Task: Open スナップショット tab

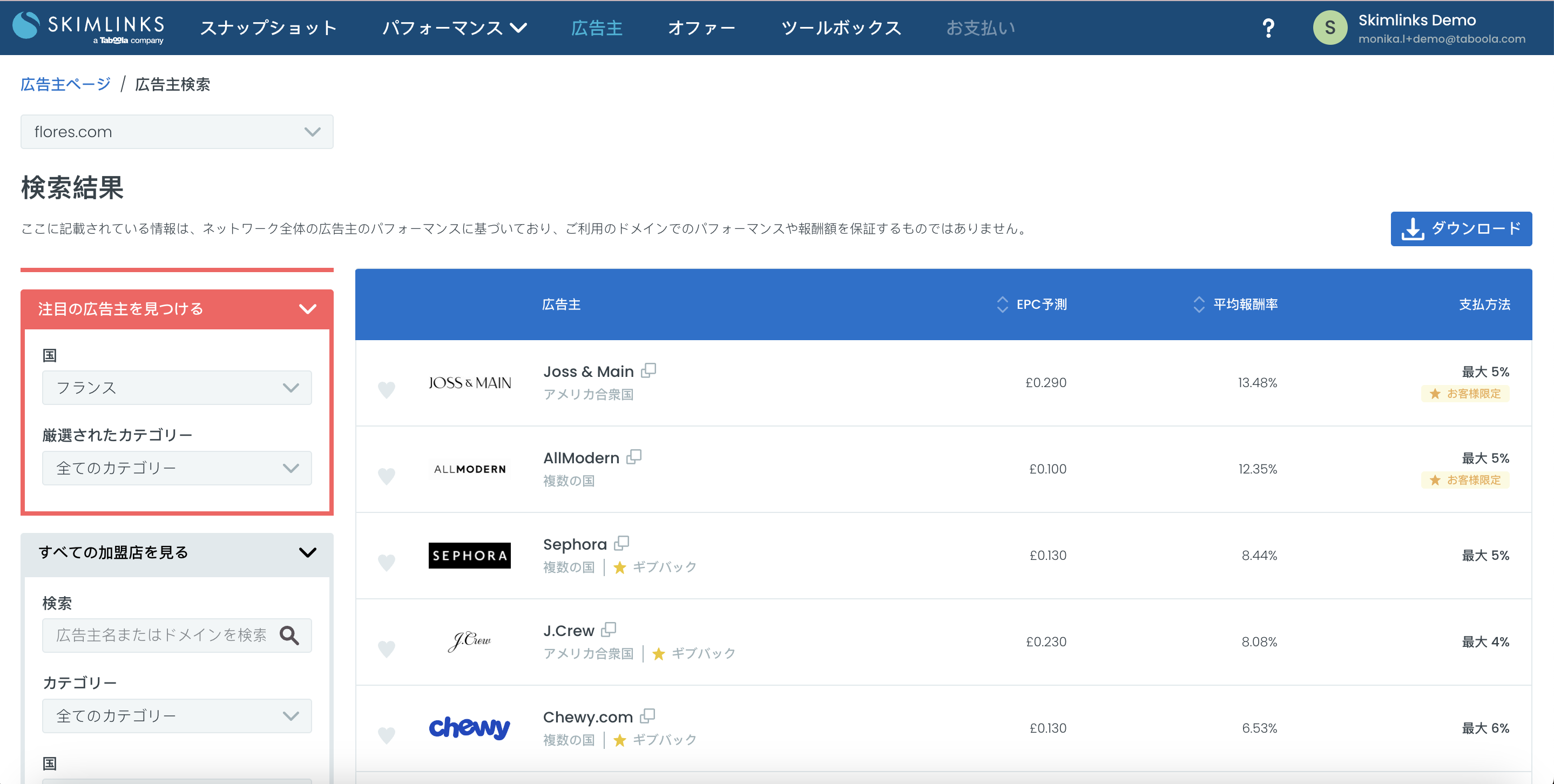Action: 268,28
